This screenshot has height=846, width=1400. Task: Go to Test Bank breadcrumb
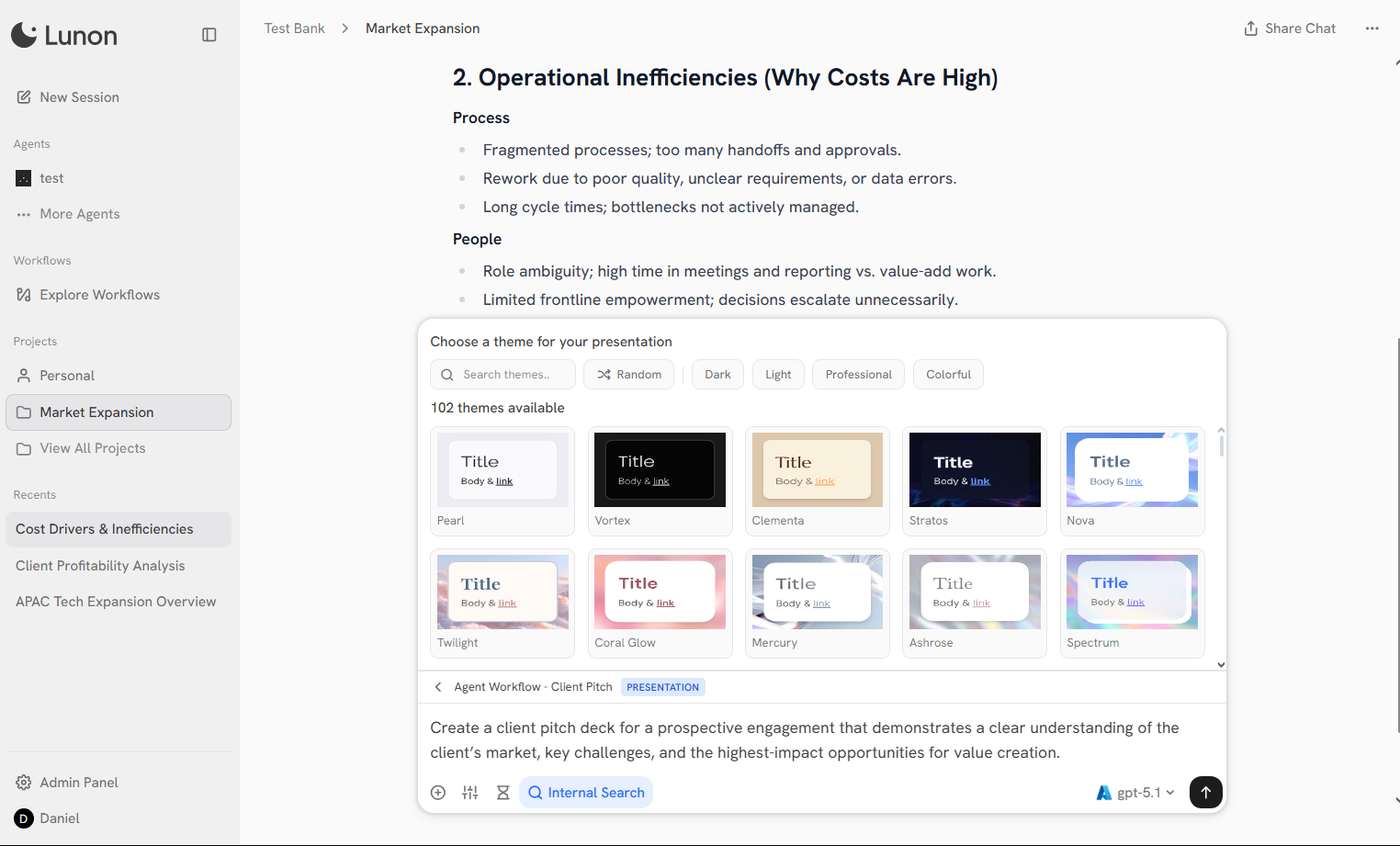coord(294,28)
